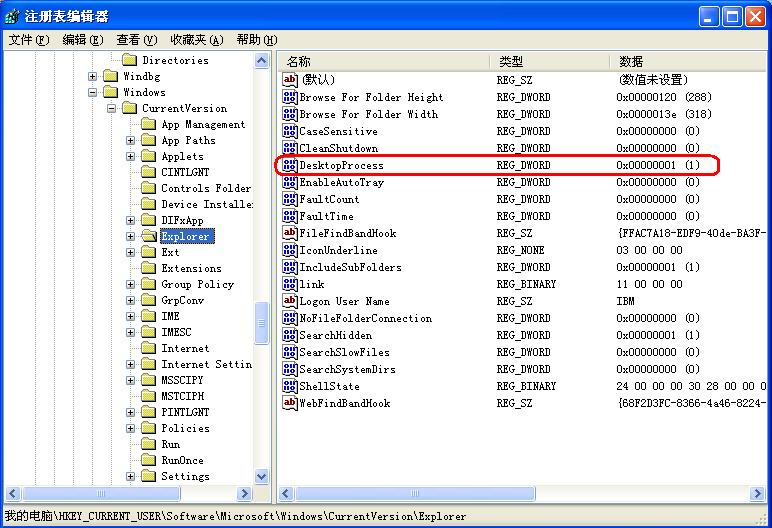Click the RunOnce key folder icon

tap(149, 460)
